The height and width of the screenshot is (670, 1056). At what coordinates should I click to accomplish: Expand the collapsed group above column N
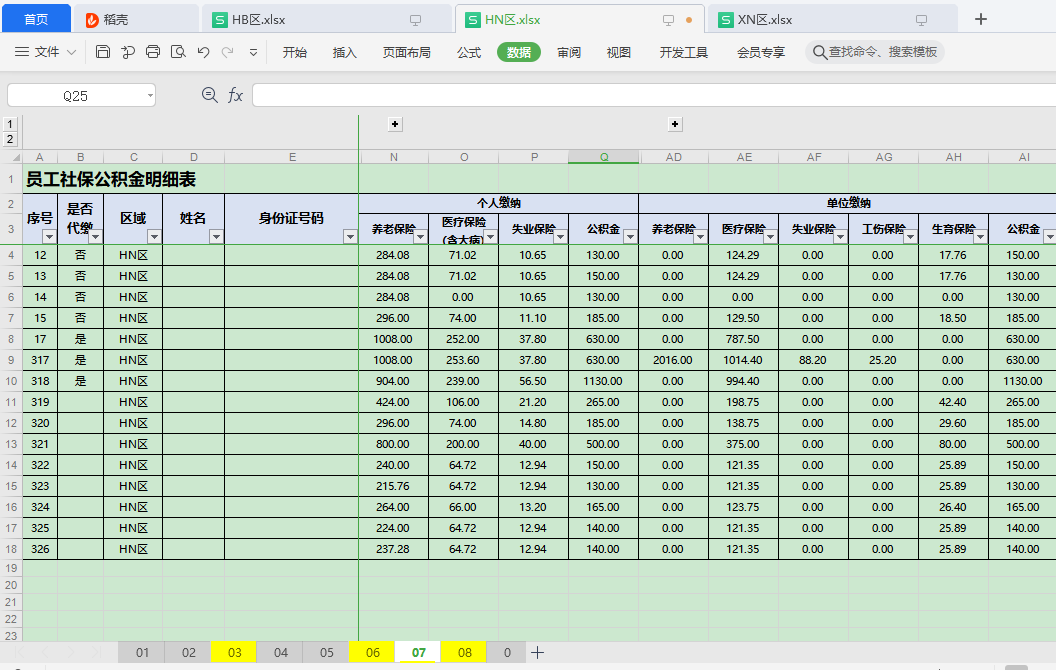(395, 124)
